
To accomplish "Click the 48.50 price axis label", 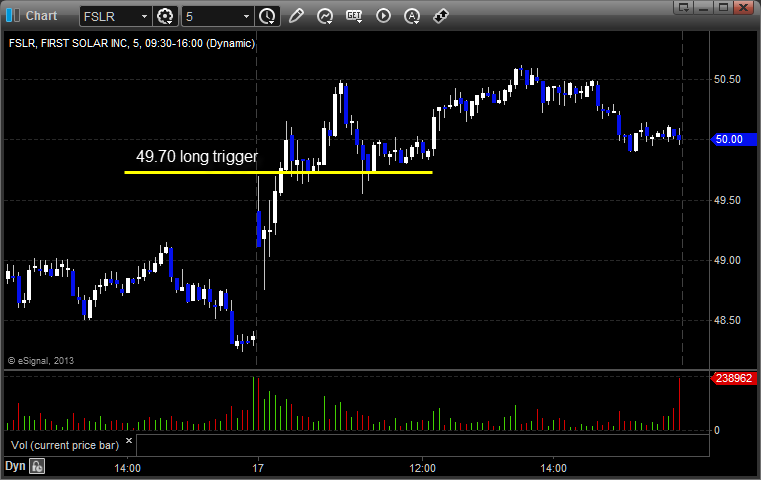I will click(727, 320).
